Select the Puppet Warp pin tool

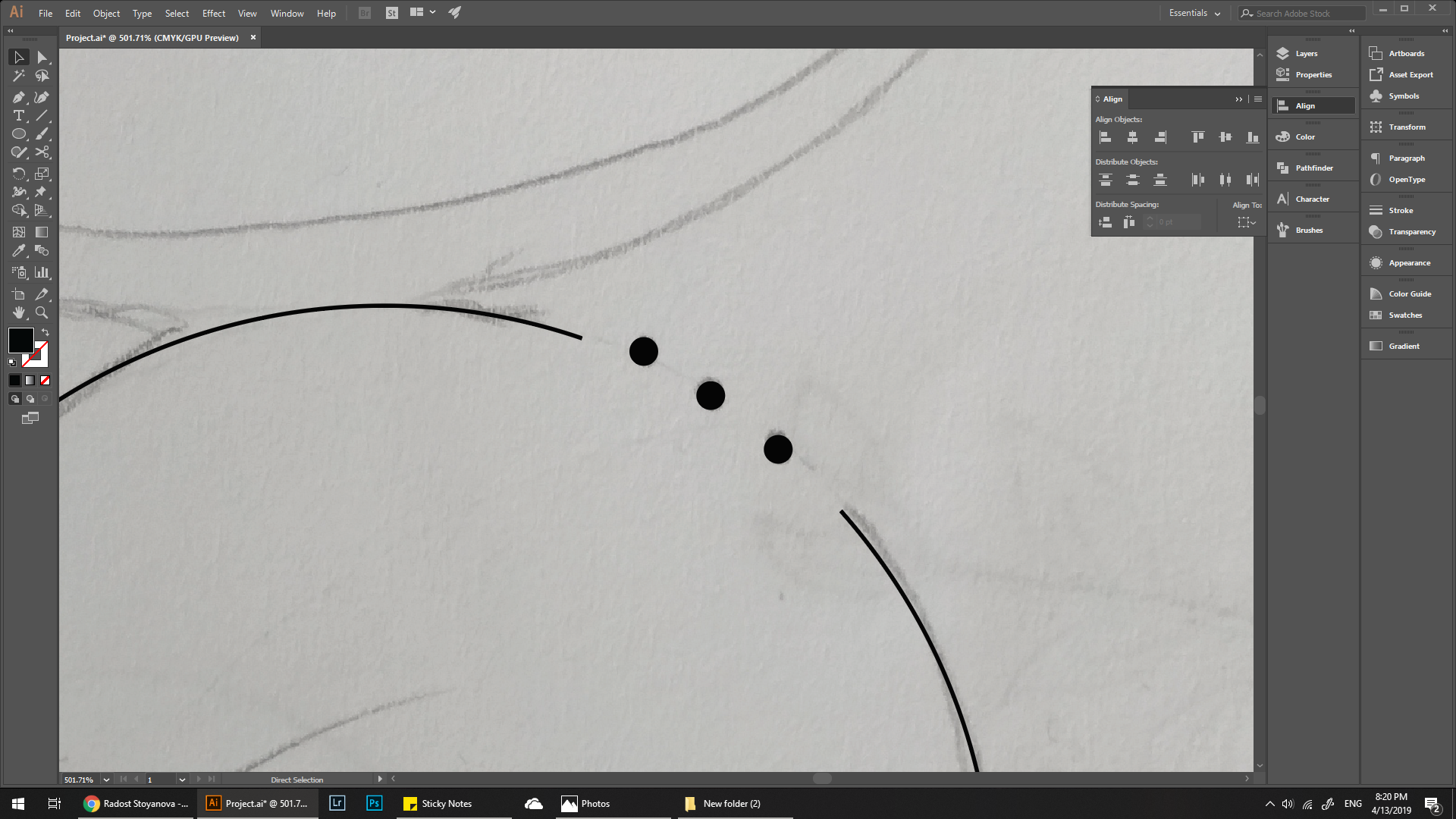coord(42,192)
